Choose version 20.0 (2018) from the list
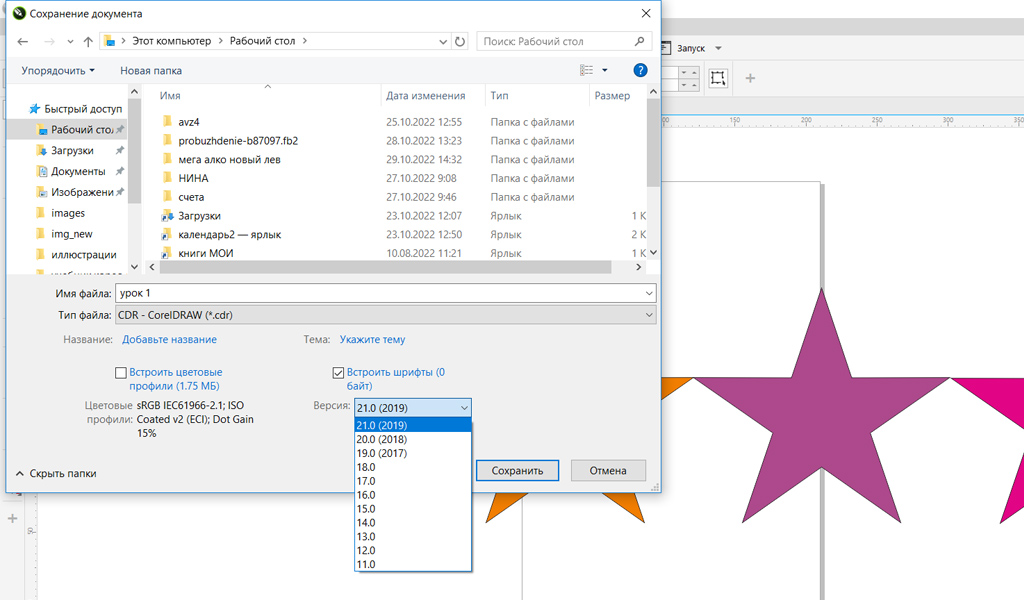Screen dimensions: 1024x600 (383, 439)
